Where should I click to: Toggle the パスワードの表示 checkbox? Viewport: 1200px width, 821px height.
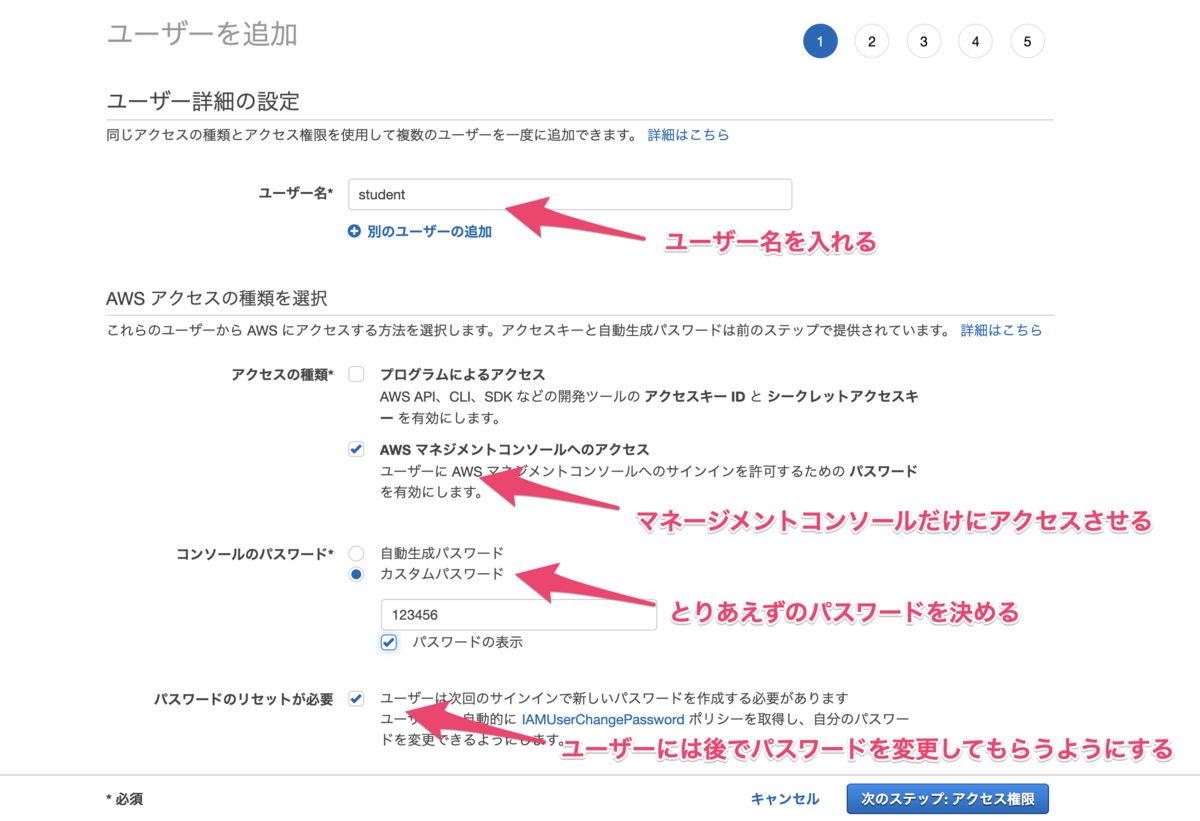coord(389,642)
